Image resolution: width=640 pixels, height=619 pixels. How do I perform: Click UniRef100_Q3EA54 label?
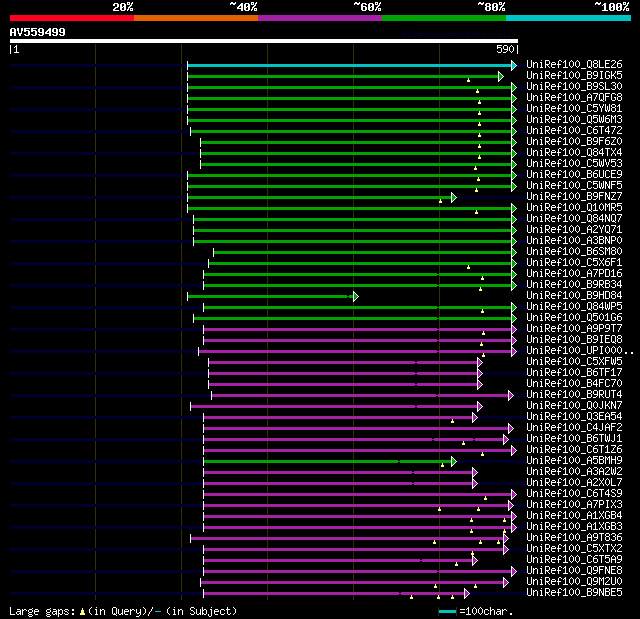574,417
